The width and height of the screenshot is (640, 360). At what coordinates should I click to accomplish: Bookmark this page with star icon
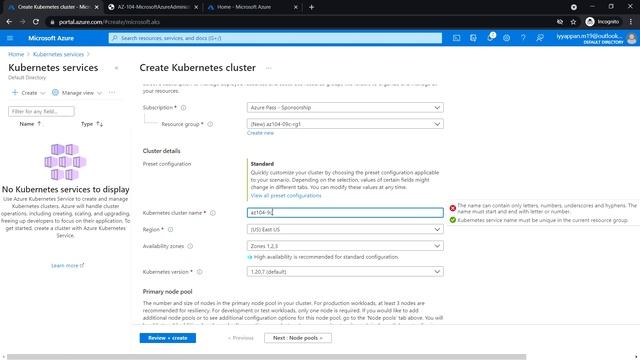coord(573,22)
